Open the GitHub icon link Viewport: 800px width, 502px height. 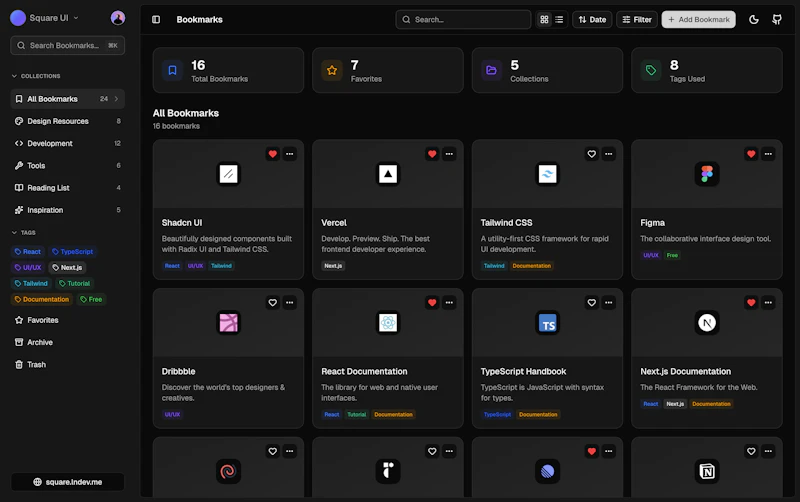tap(777, 19)
